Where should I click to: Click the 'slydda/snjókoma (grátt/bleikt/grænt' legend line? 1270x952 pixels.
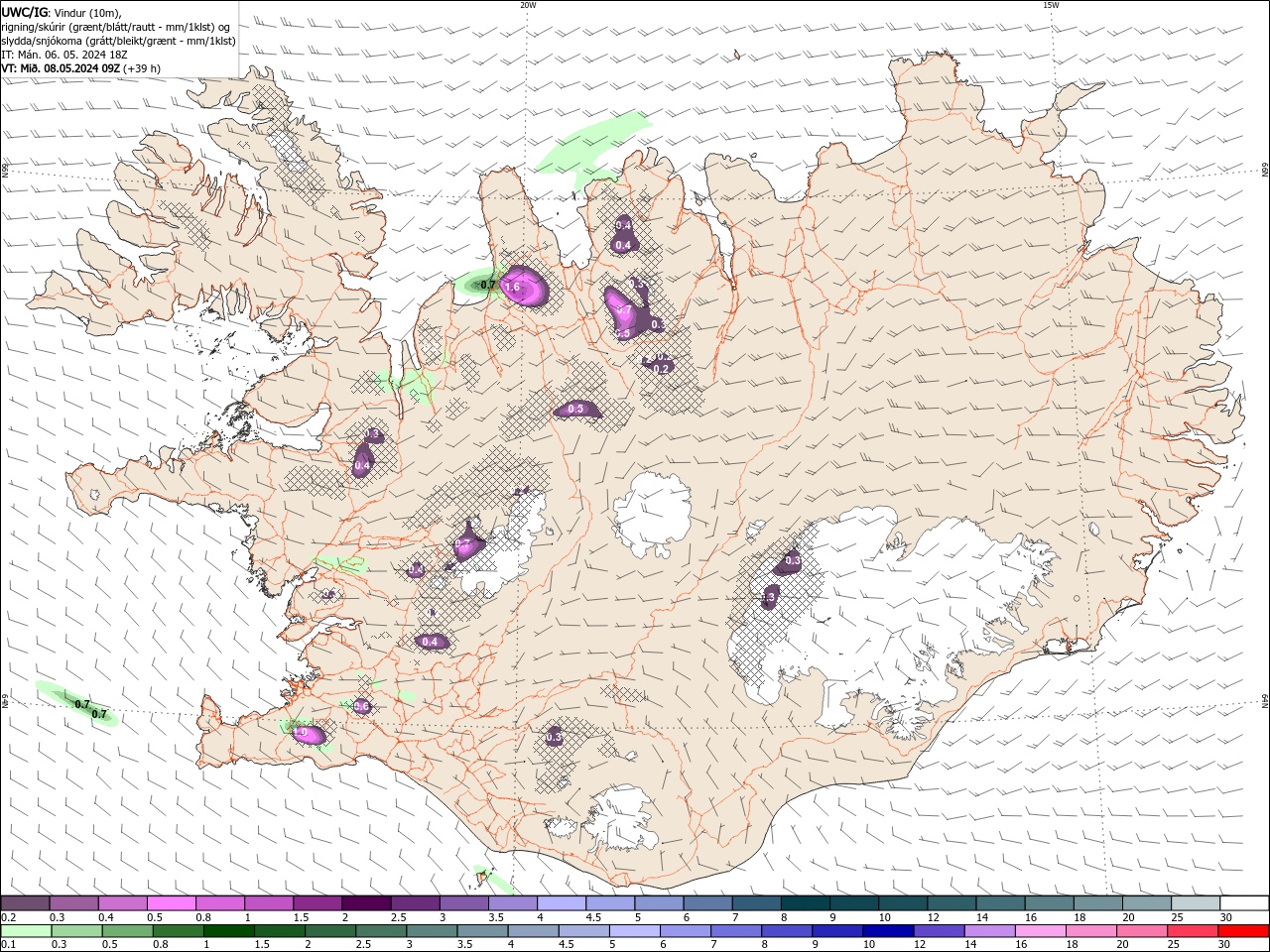point(118,41)
